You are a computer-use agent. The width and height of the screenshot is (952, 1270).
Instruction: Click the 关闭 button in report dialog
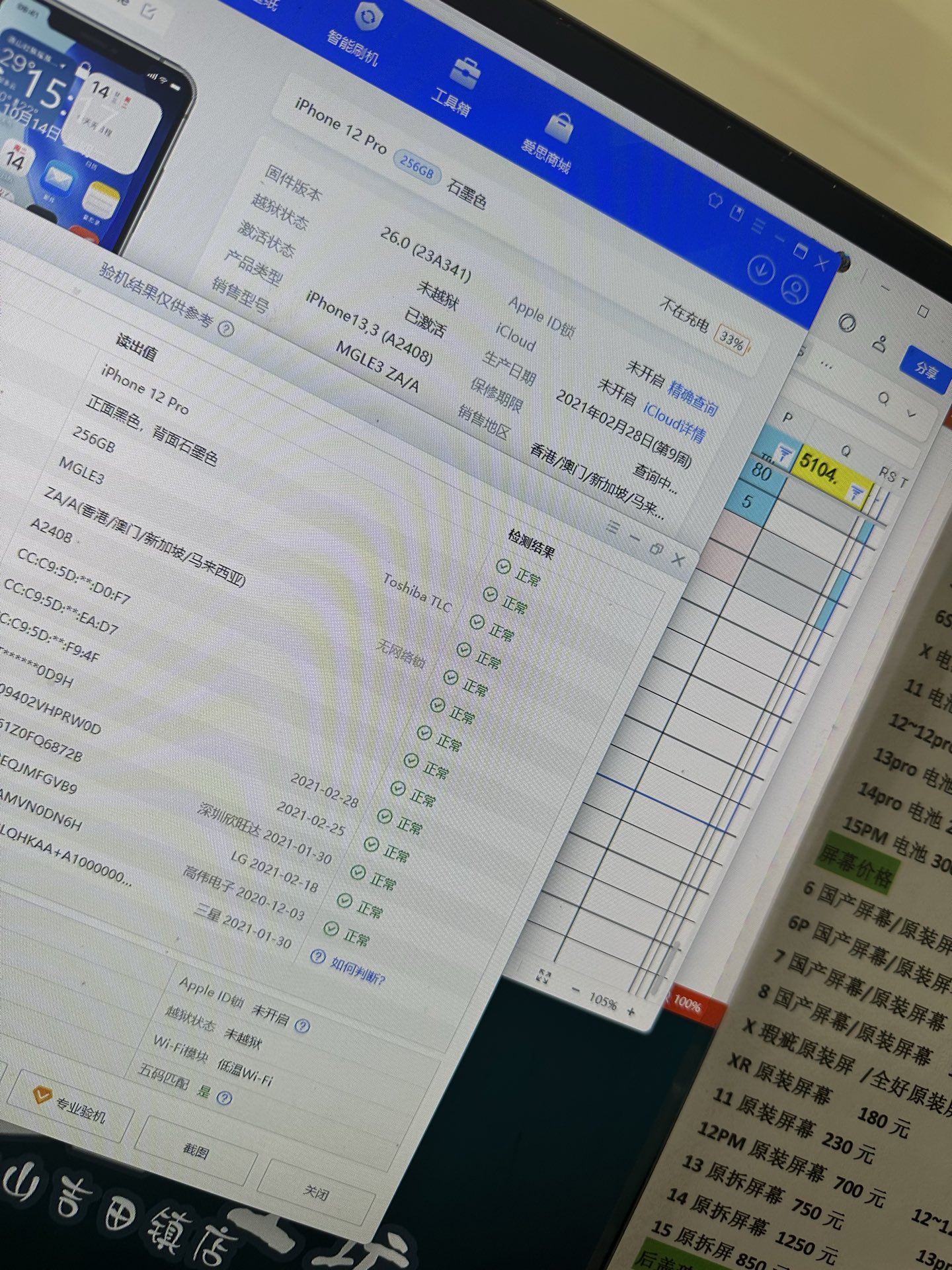click(x=316, y=1191)
